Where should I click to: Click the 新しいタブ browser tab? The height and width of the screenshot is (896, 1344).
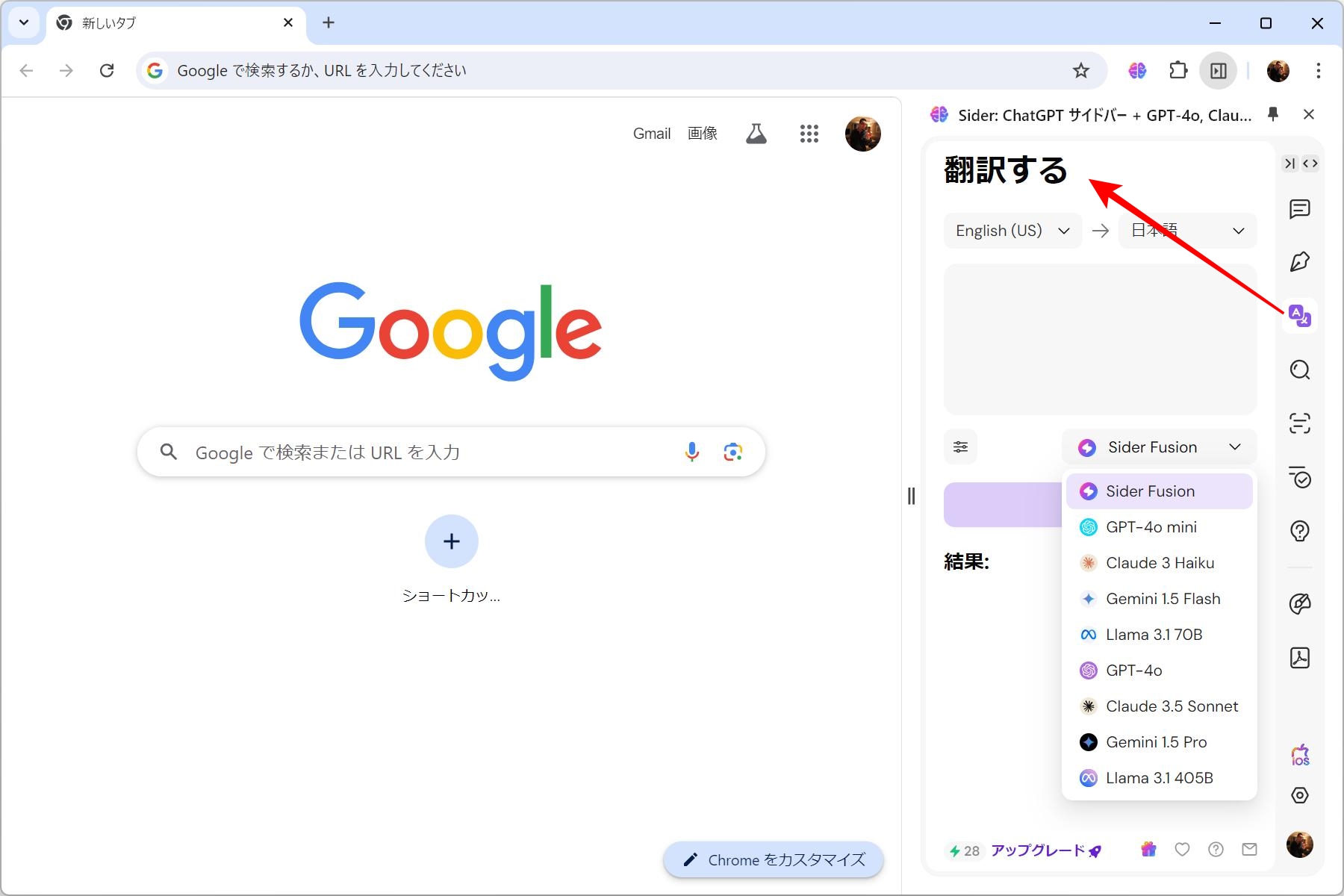point(175,24)
